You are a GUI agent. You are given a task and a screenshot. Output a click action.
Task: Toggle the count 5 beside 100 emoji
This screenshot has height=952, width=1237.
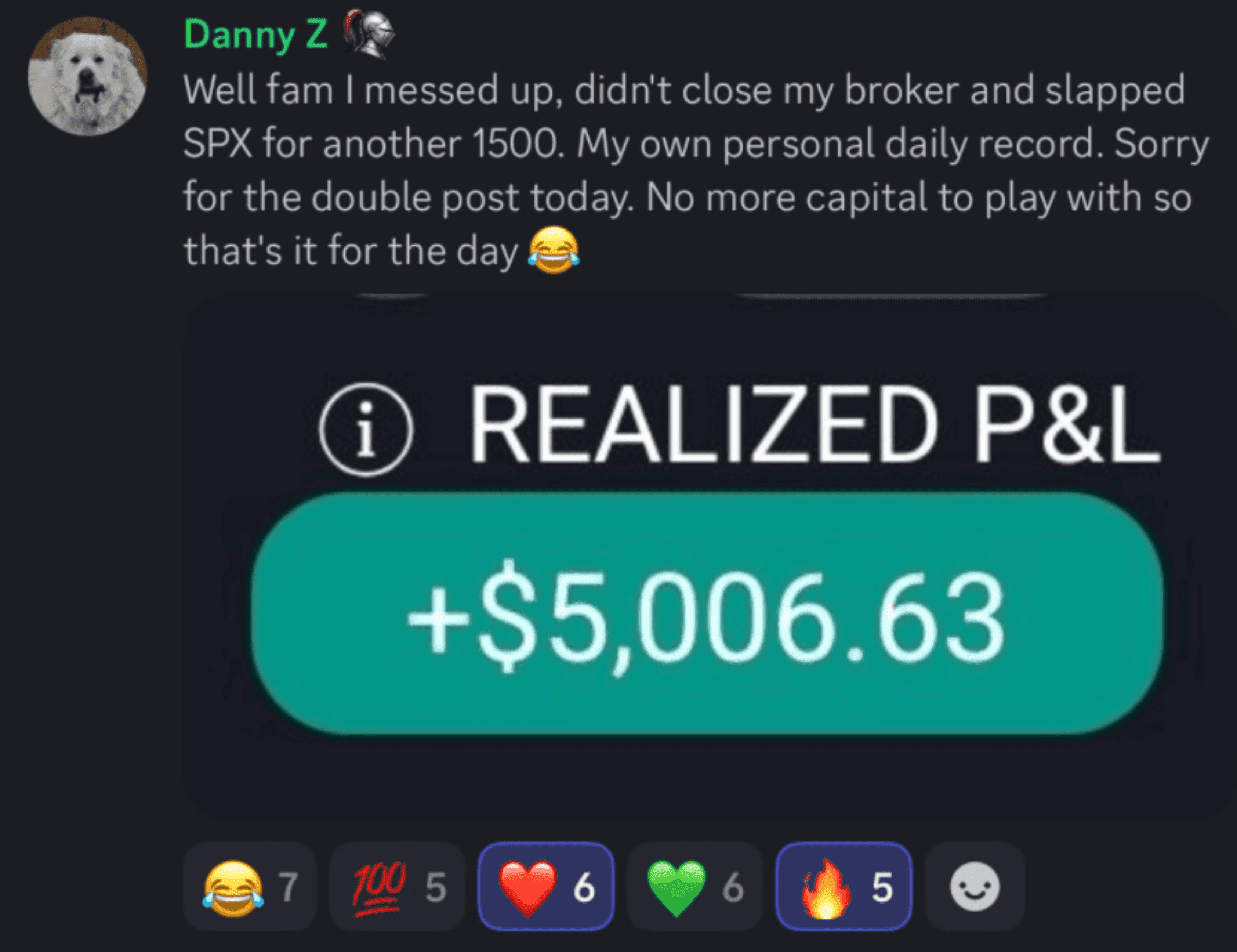coord(436,887)
